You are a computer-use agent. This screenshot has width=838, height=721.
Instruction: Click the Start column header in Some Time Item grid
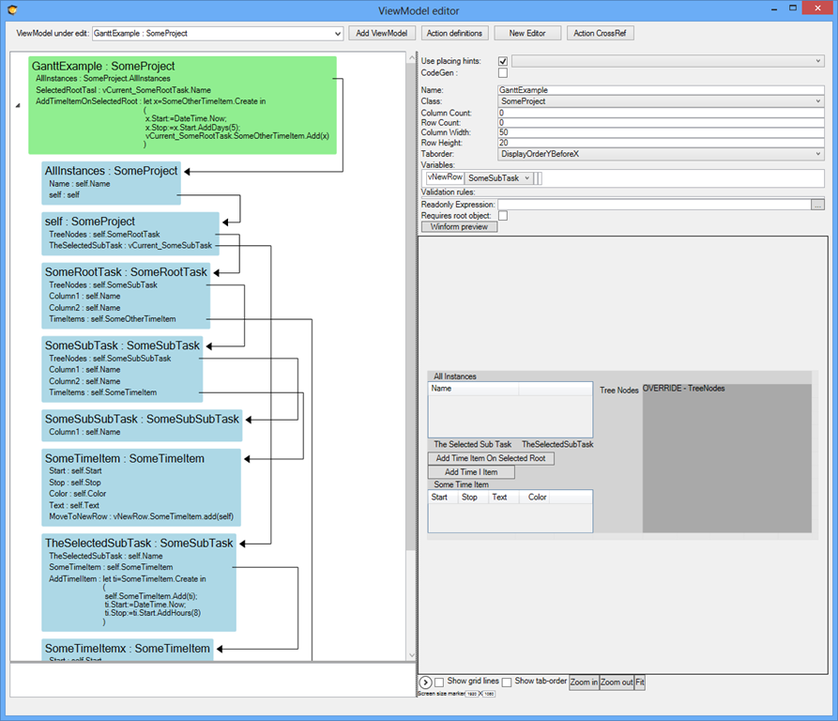tap(443, 497)
